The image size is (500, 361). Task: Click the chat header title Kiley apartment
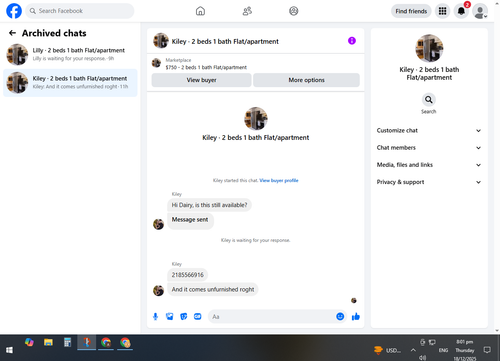tap(225, 41)
